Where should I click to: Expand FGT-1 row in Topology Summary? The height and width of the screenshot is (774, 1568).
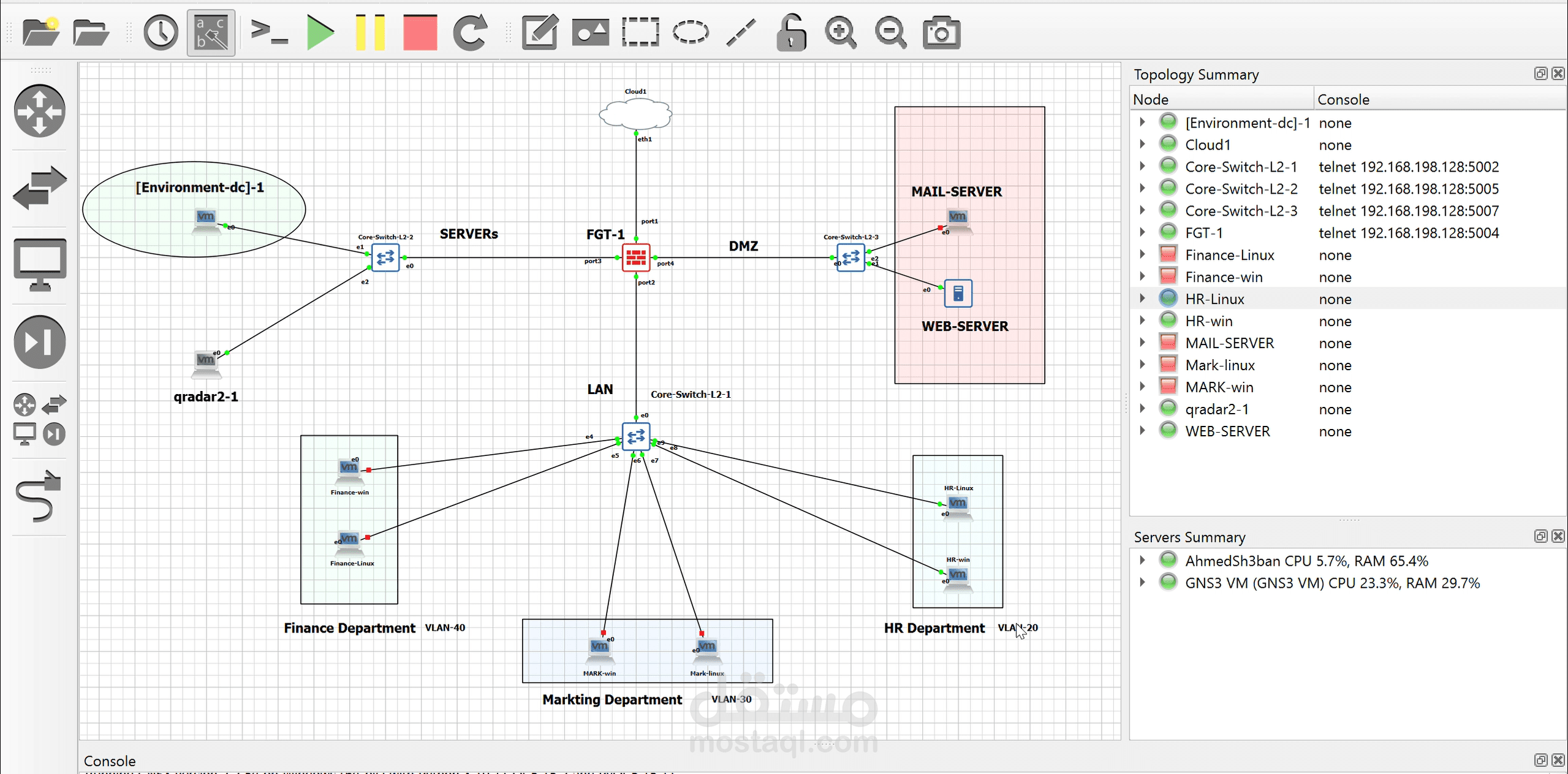coord(1142,232)
